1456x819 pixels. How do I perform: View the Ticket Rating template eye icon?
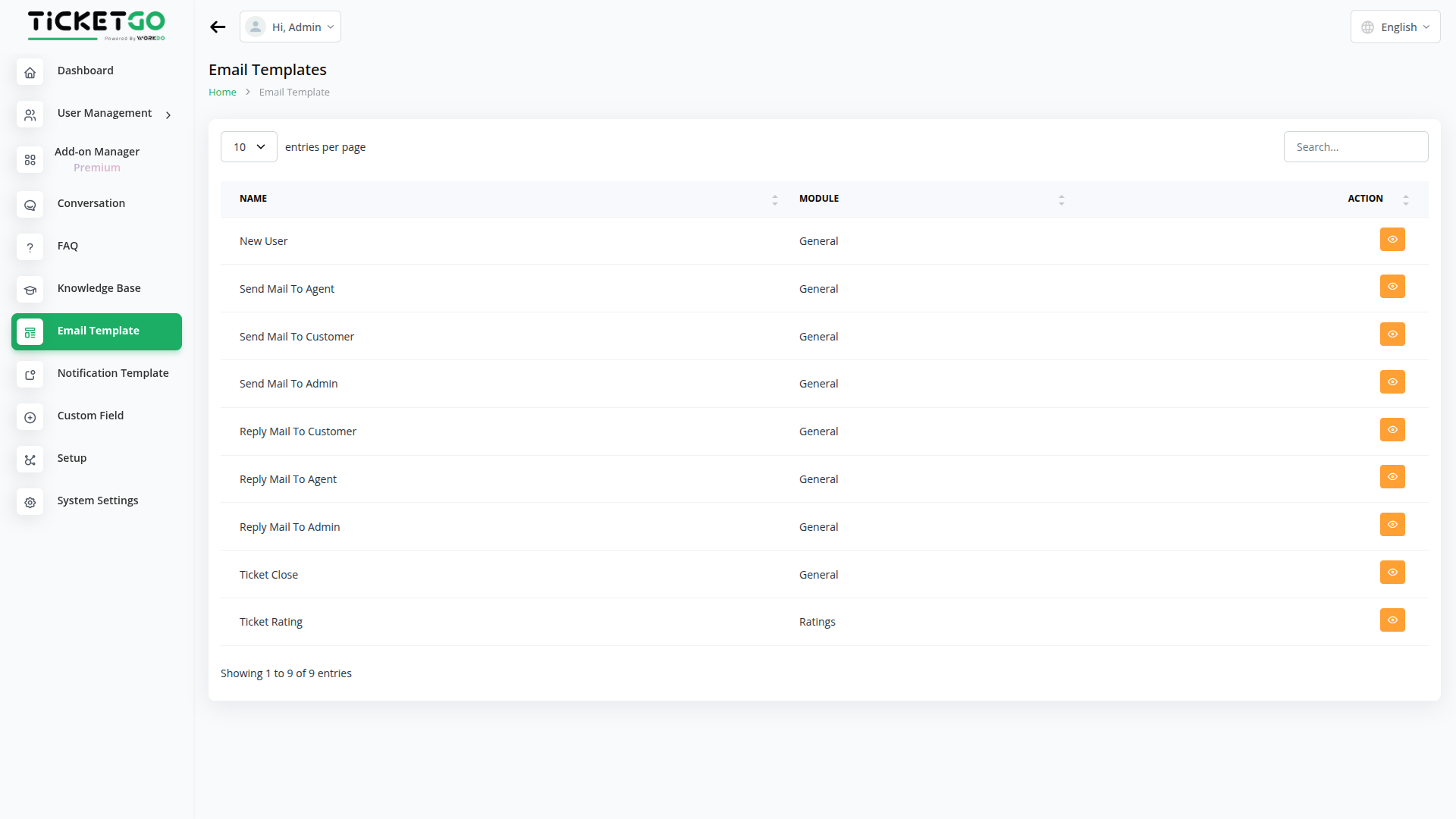[1392, 620]
